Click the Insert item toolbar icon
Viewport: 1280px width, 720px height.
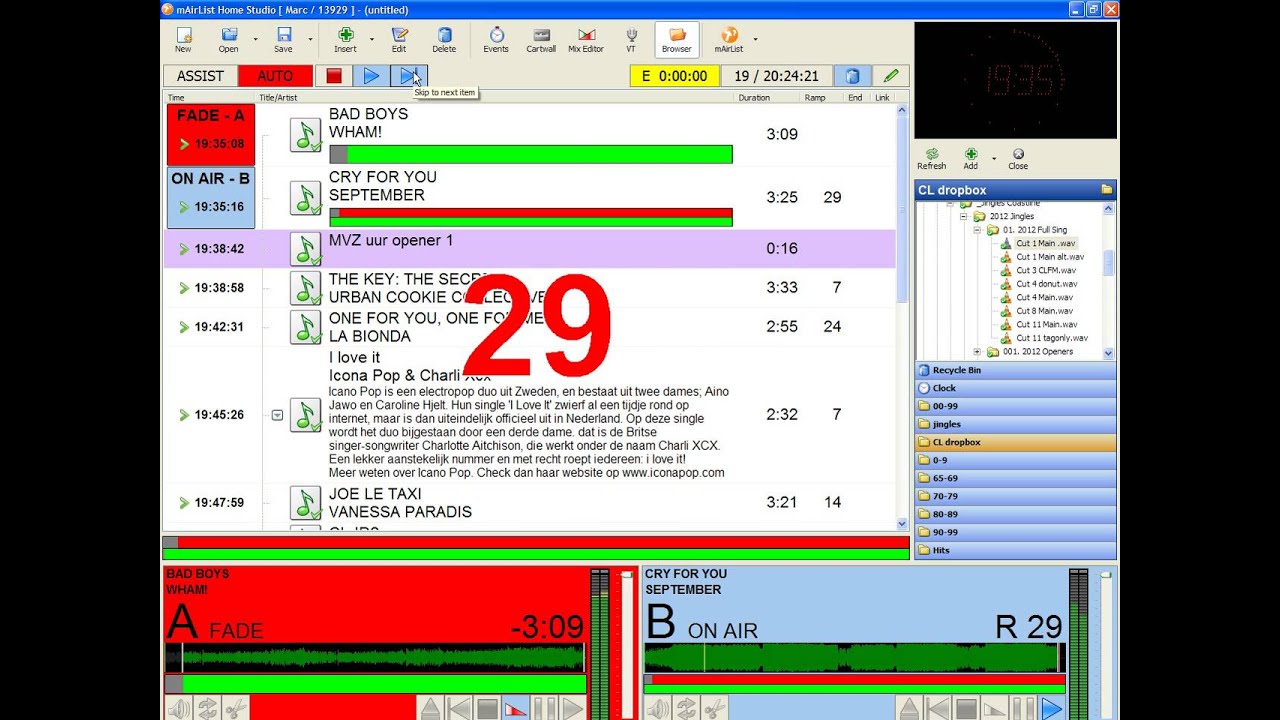(345, 40)
